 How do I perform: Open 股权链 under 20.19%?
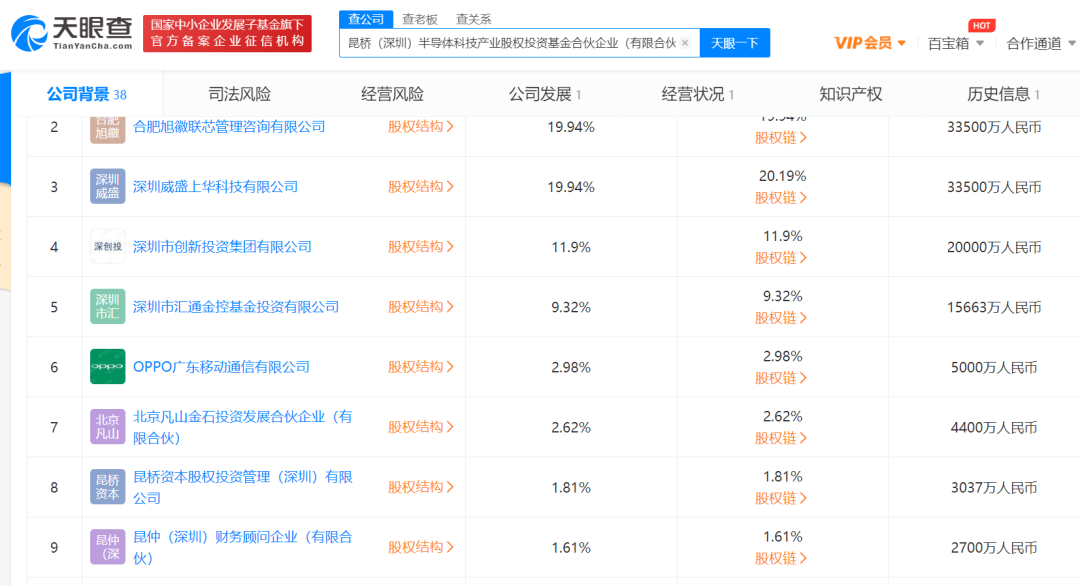[x=780, y=198]
